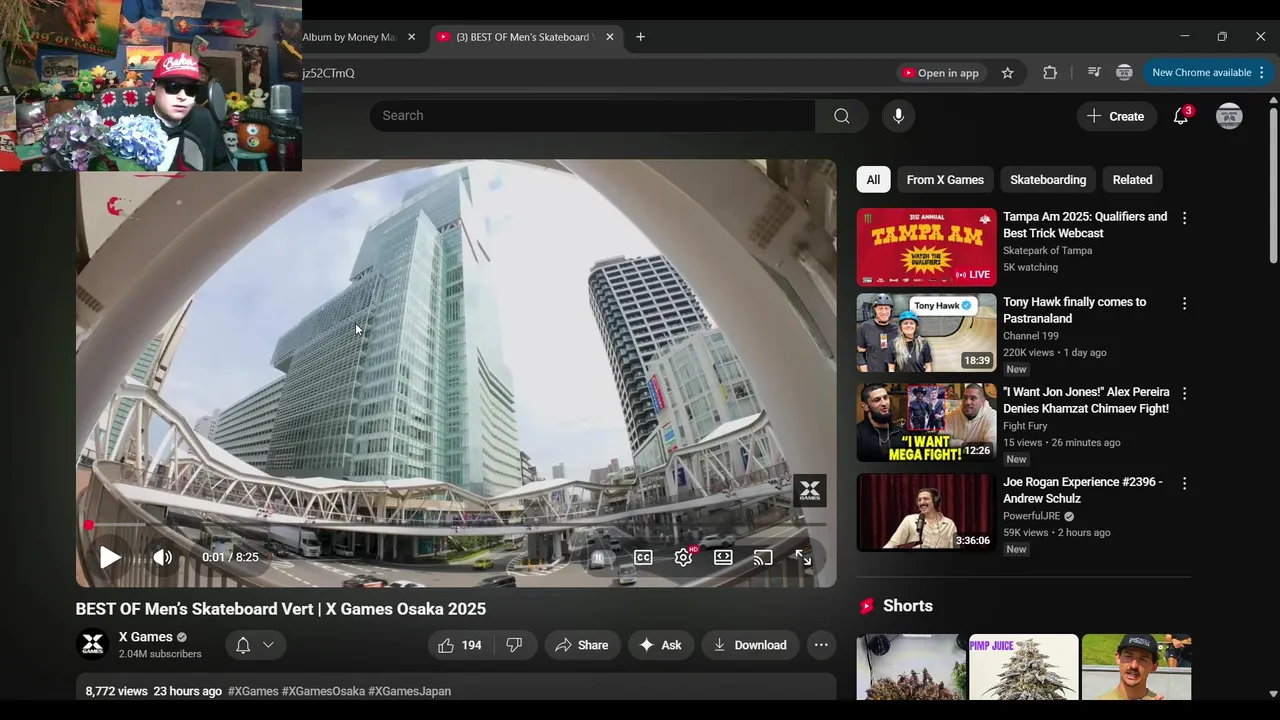Open media controls icon in toolbar
Screen dimensions: 1280x720
click(x=1094, y=73)
